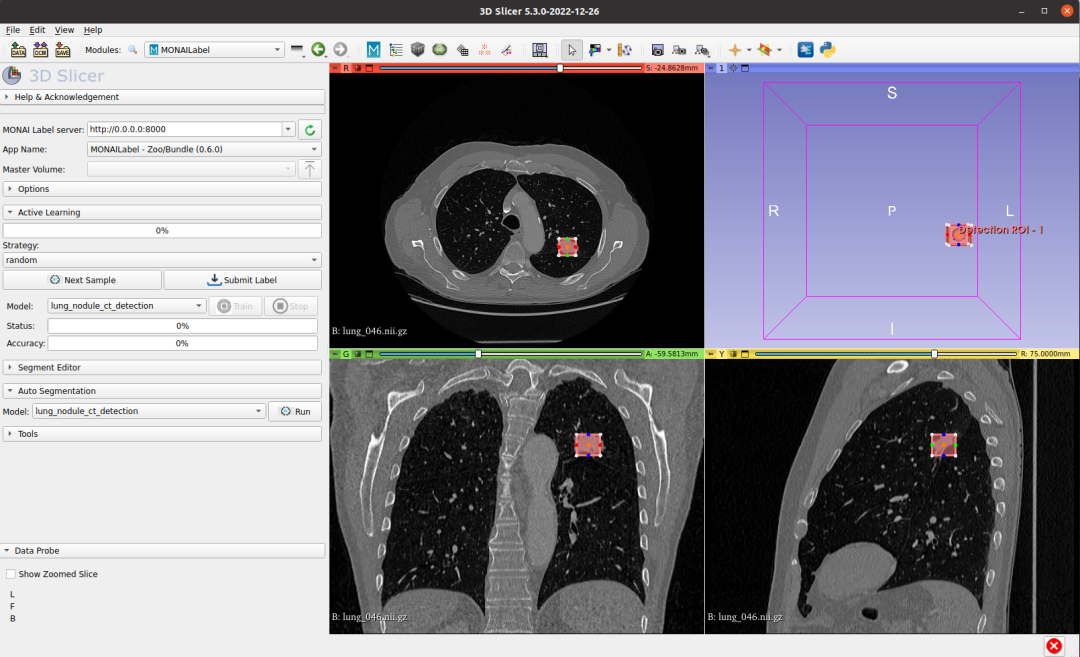This screenshot has width=1080, height=657.
Task: Open the MONAILabel module toolbar icon
Action: (x=373, y=50)
